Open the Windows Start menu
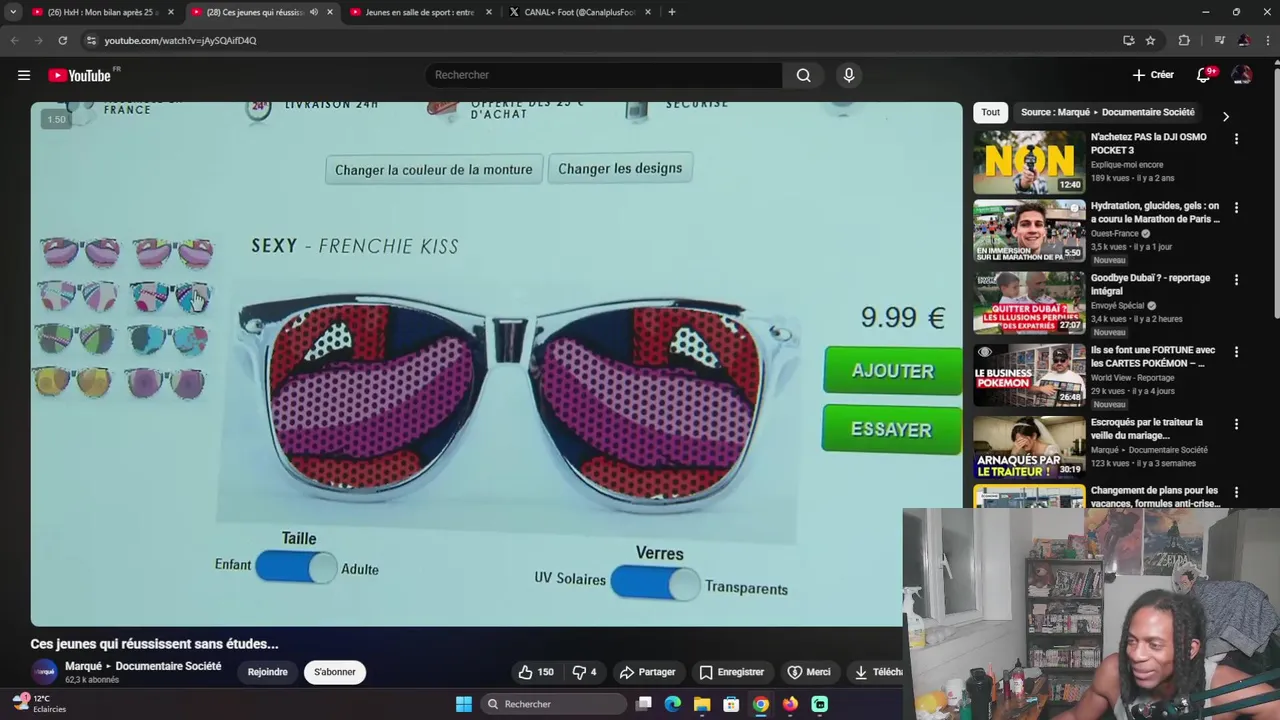 point(464,704)
